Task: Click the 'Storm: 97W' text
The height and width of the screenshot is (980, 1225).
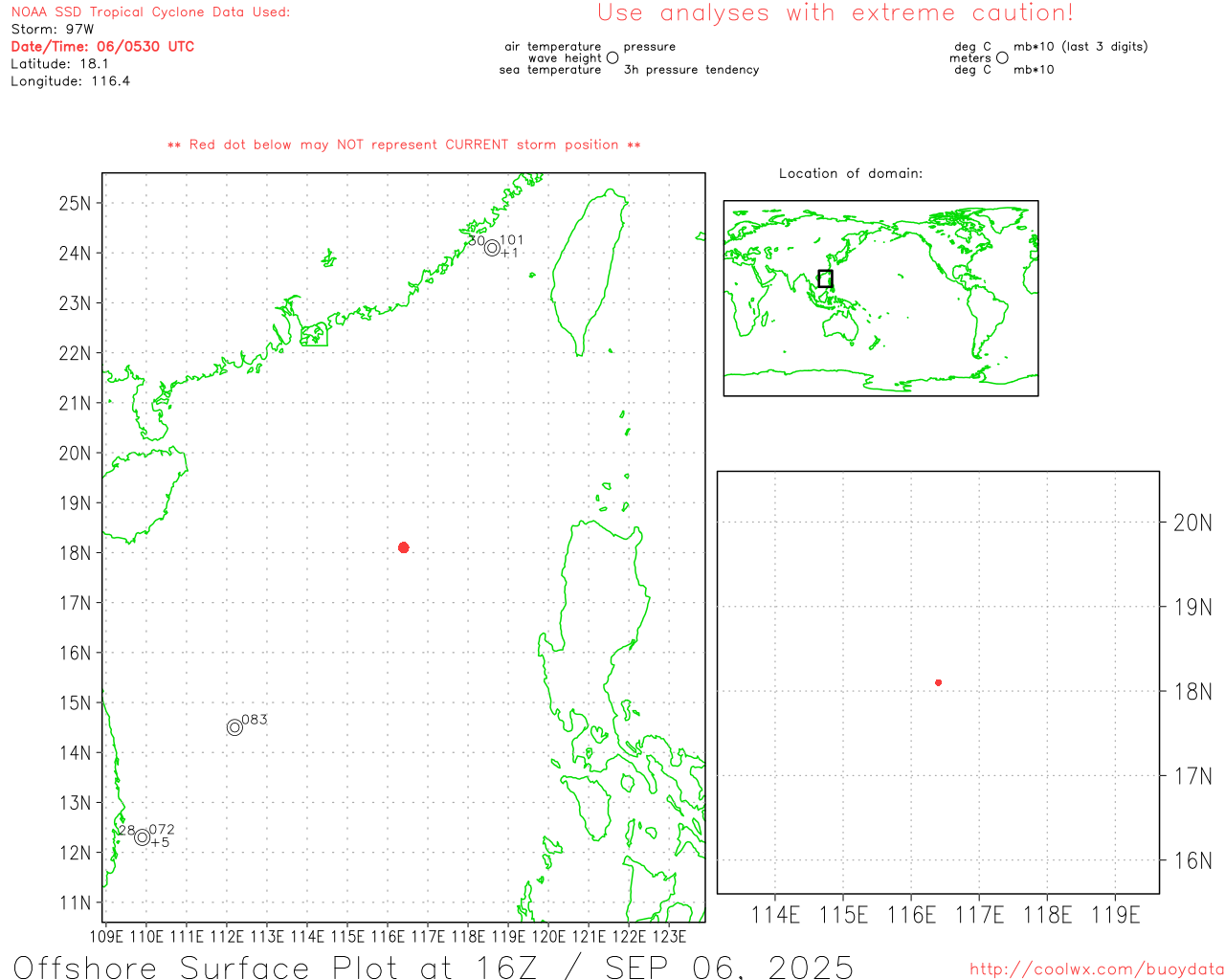Action: pyautogui.click(x=53, y=30)
